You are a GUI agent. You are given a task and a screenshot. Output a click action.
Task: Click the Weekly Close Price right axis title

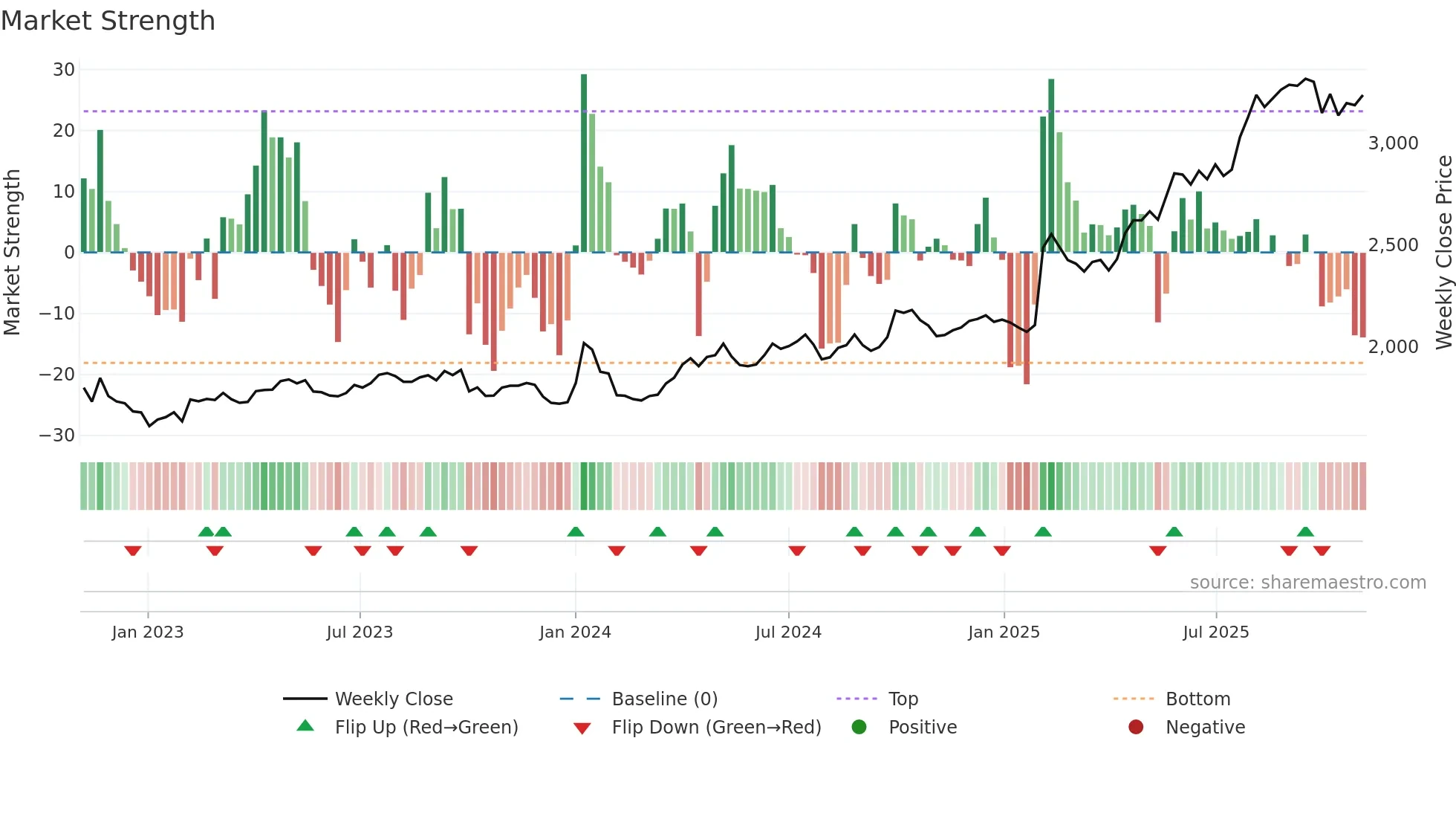1444,252
